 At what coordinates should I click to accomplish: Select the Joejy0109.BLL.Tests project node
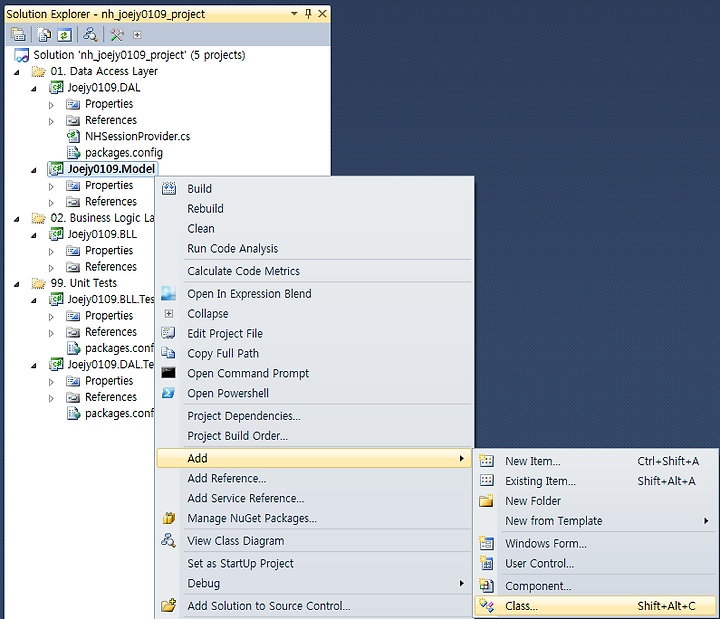click(x=111, y=299)
